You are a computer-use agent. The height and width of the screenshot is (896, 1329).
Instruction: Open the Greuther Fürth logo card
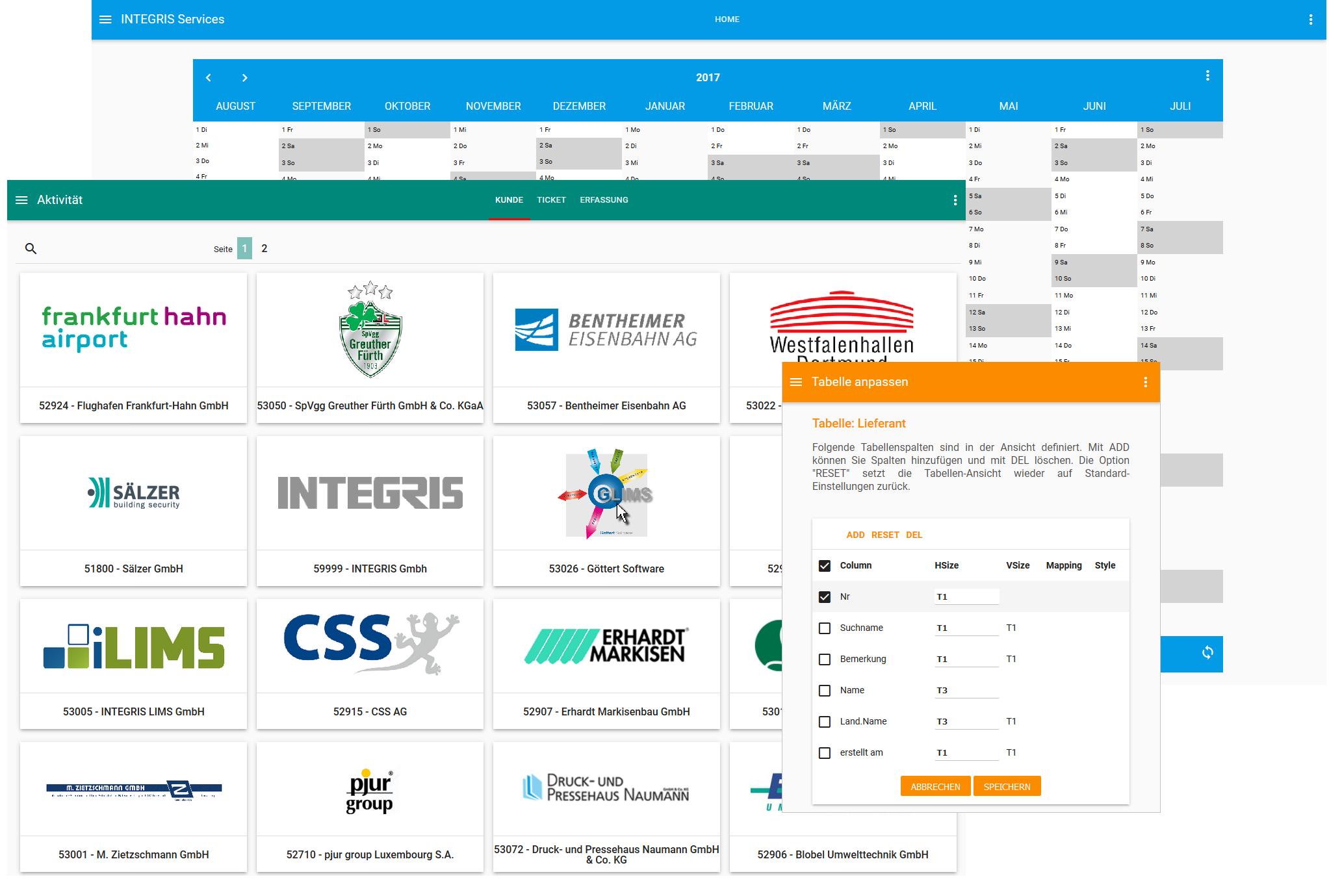(x=370, y=329)
